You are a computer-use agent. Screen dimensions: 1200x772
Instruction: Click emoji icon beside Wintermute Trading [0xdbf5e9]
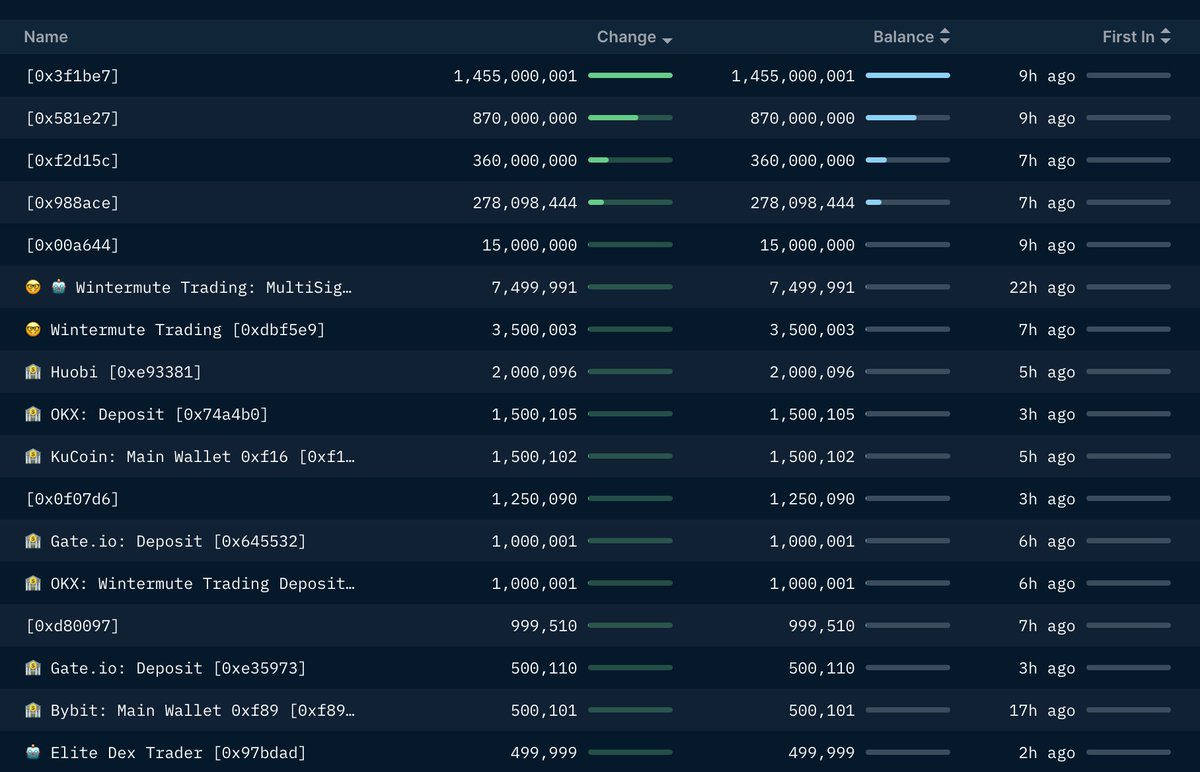(x=33, y=330)
